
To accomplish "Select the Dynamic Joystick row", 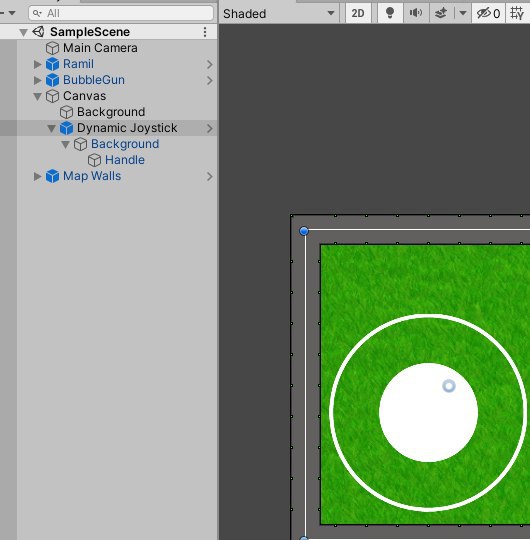I will coord(108,128).
